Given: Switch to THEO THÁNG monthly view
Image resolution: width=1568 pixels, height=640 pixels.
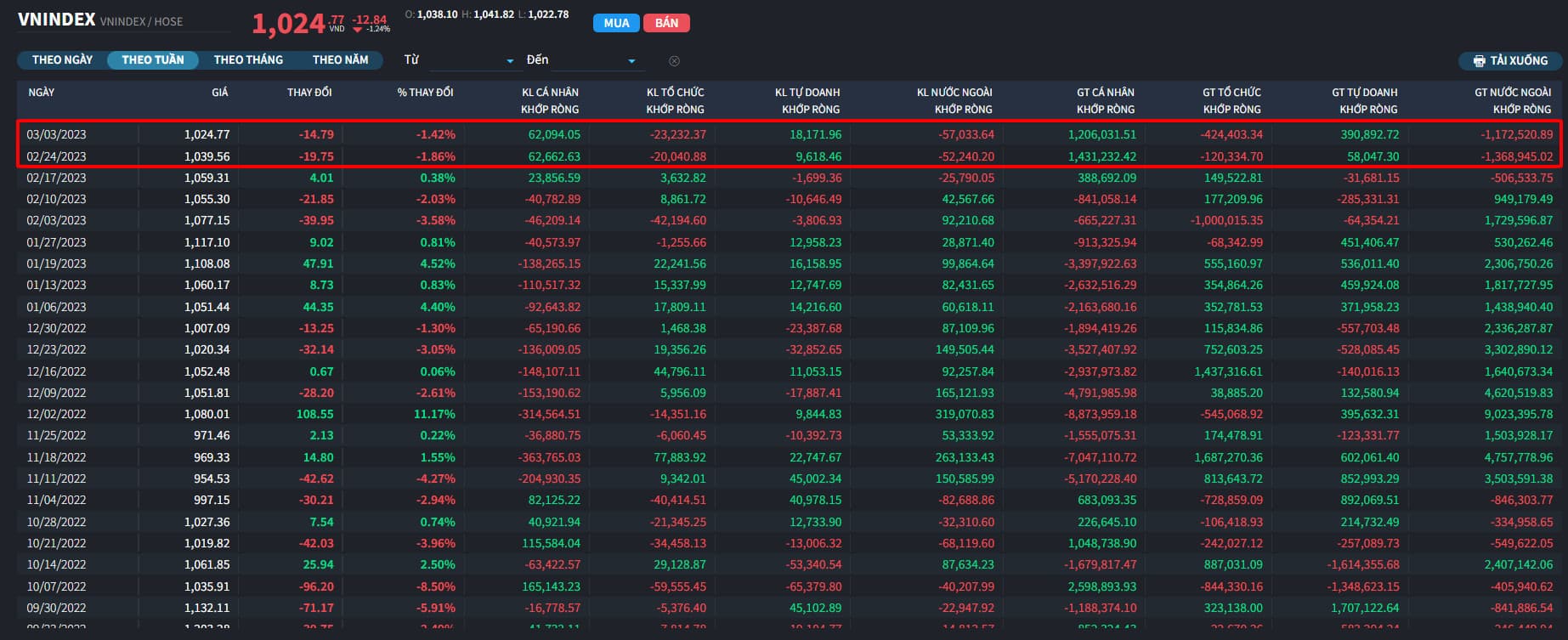Looking at the screenshot, I should pyautogui.click(x=248, y=60).
